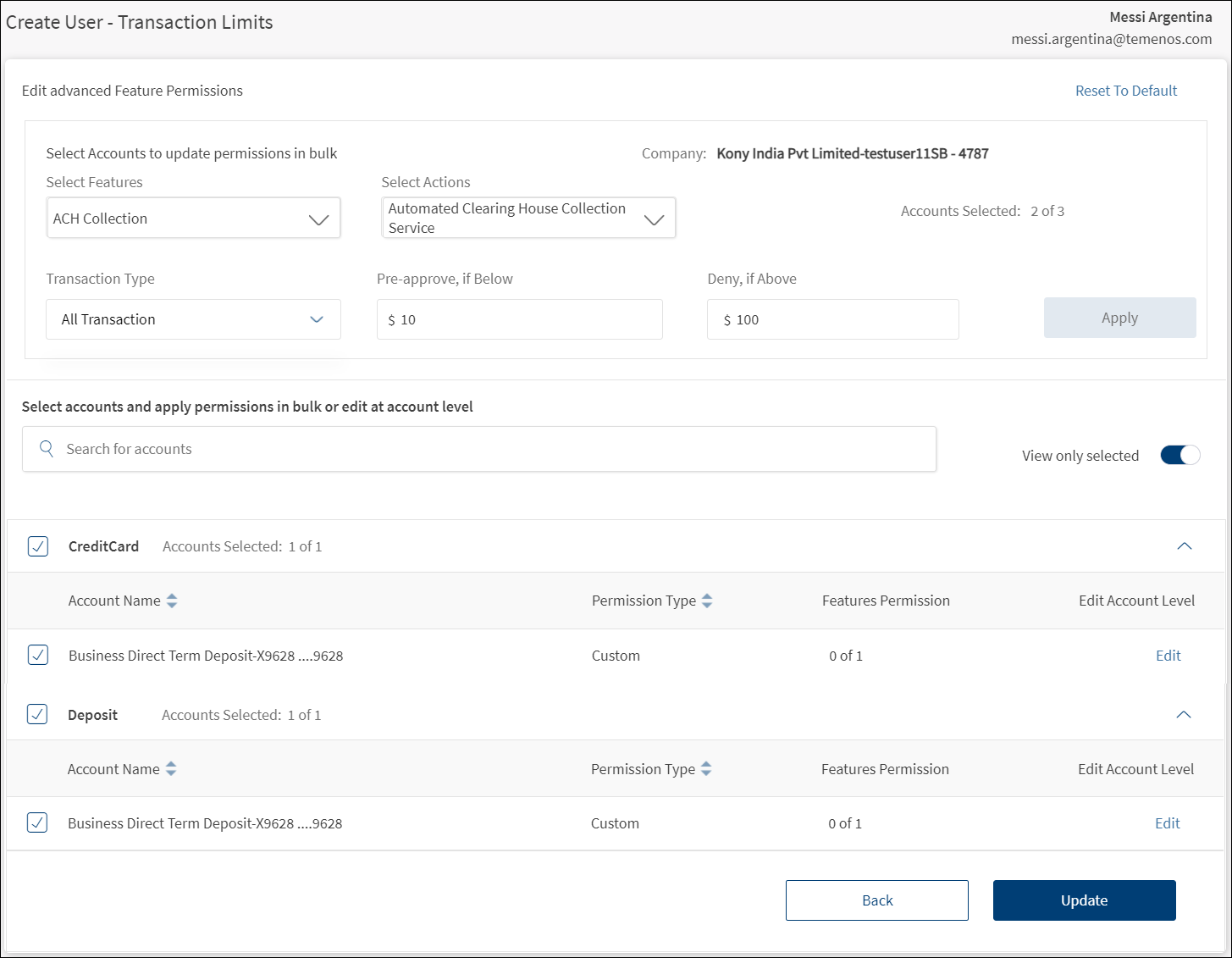Open the Select Actions dropdown
Viewport: 1232px width, 958px height.
coord(528,219)
